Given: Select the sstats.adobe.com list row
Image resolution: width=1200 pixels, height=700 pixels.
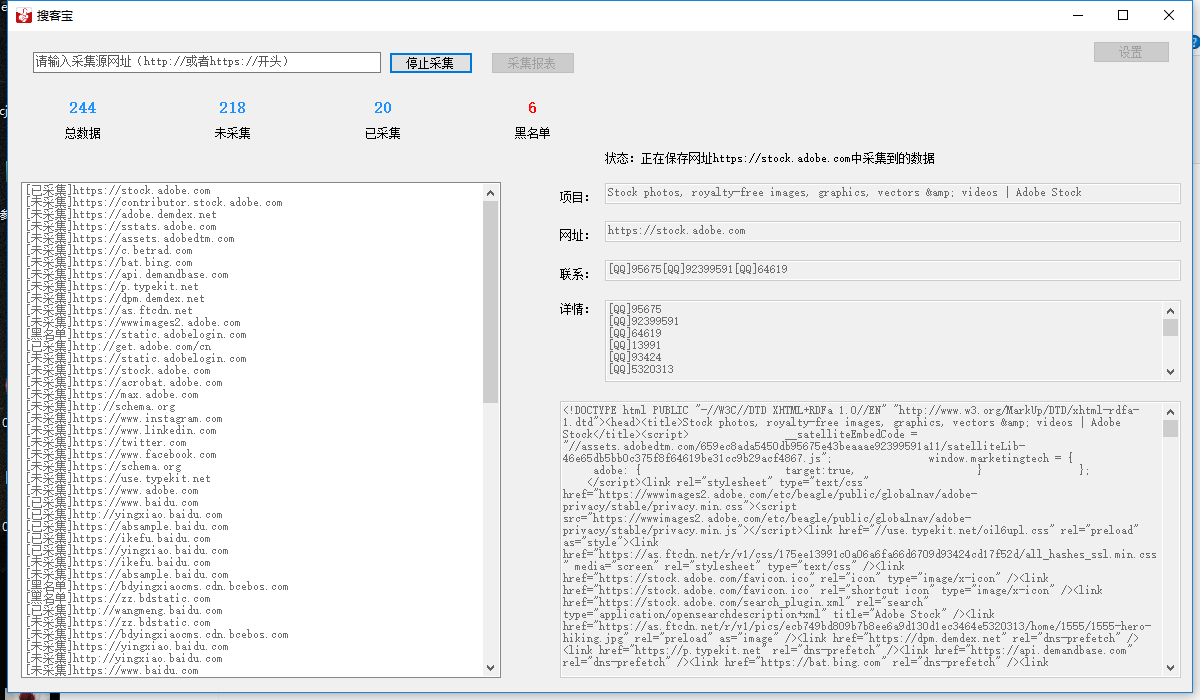Looking at the screenshot, I should (254, 226).
